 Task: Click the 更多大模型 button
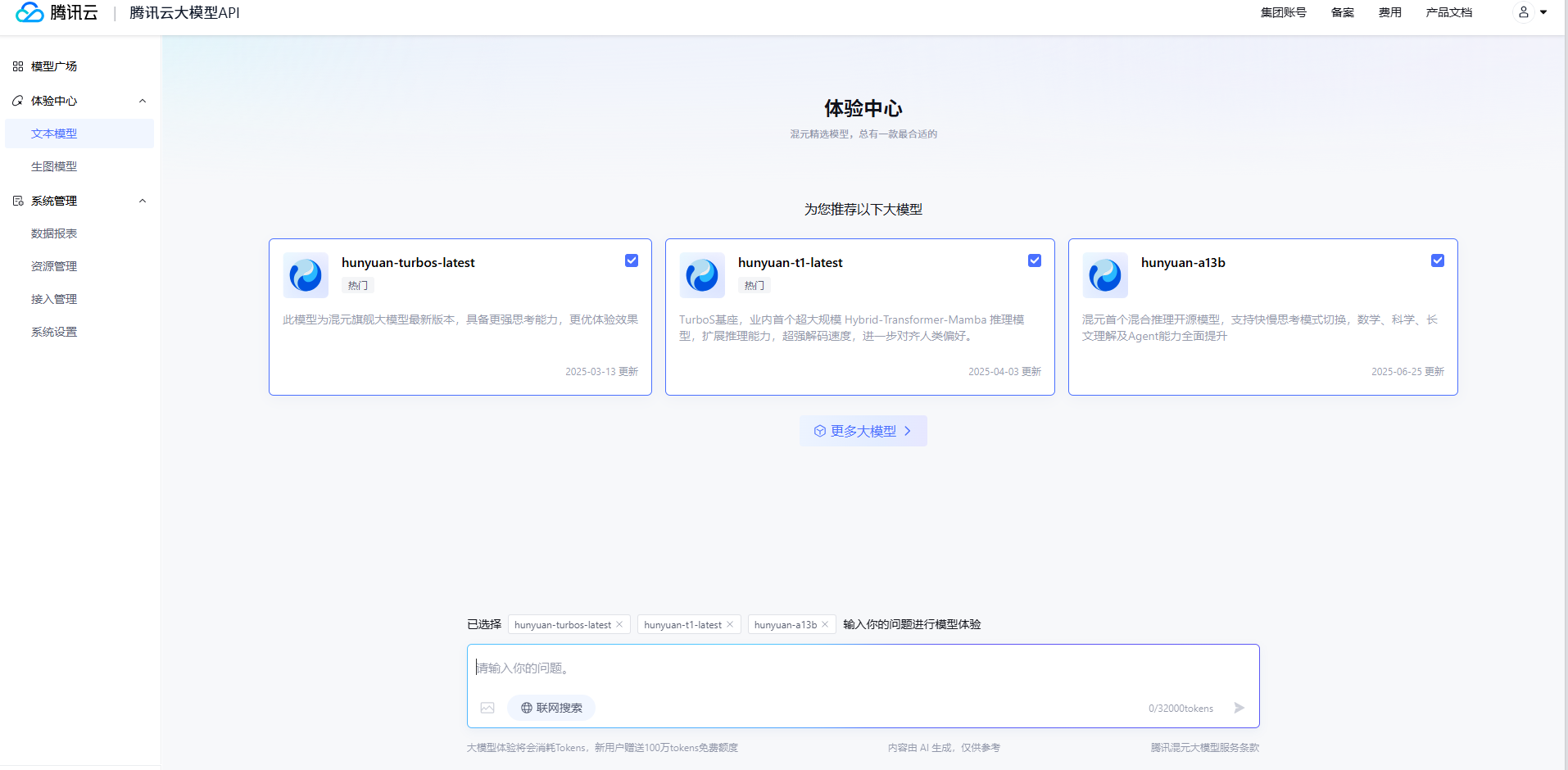863,431
